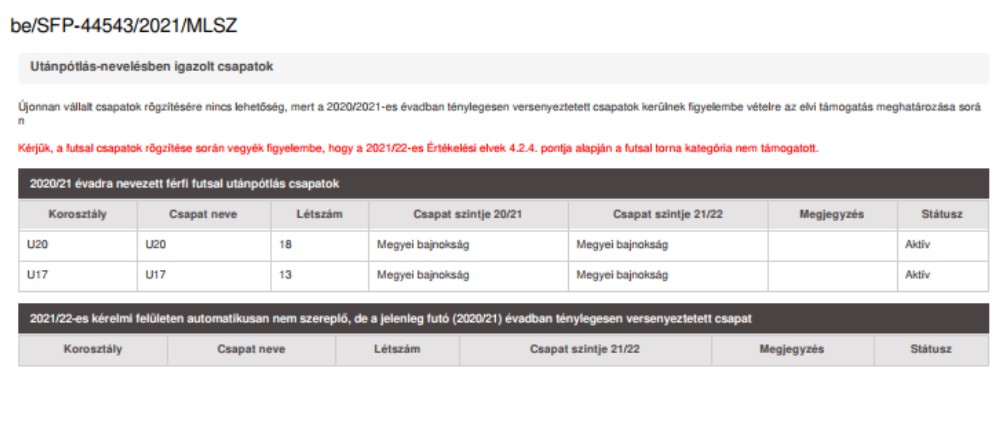Click Csapat neve header in second table

[x=251, y=349]
